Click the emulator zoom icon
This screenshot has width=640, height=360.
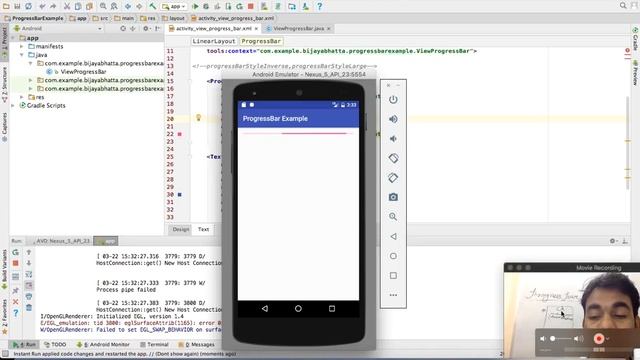coord(393,217)
